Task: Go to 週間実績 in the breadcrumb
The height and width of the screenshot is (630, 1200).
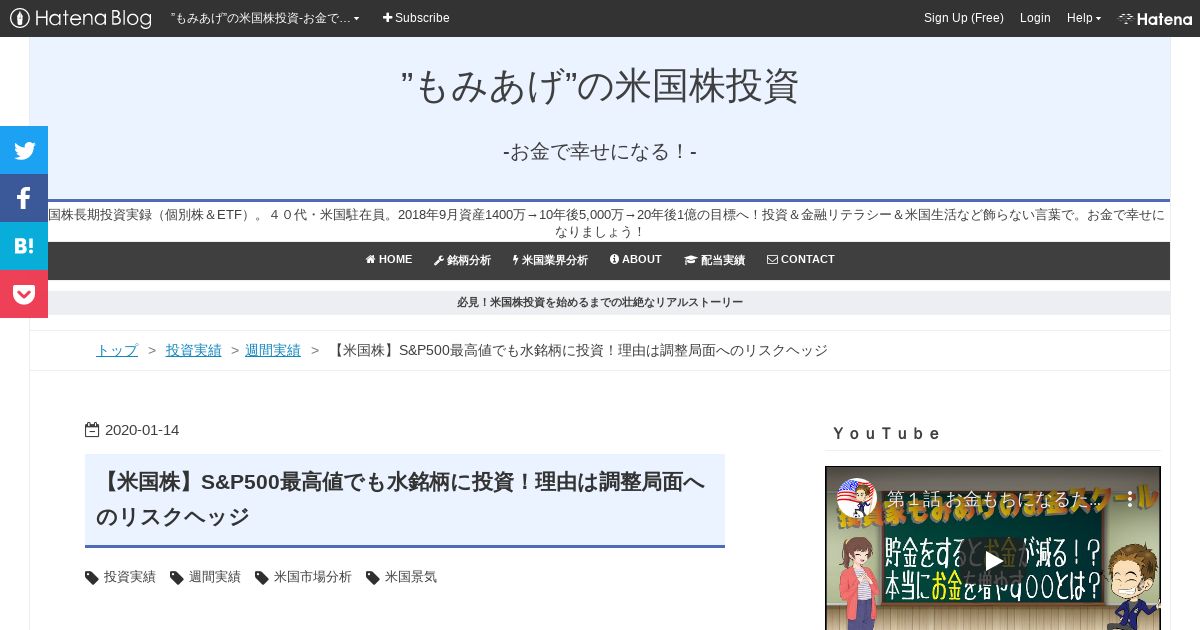Action: pos(273,350)
